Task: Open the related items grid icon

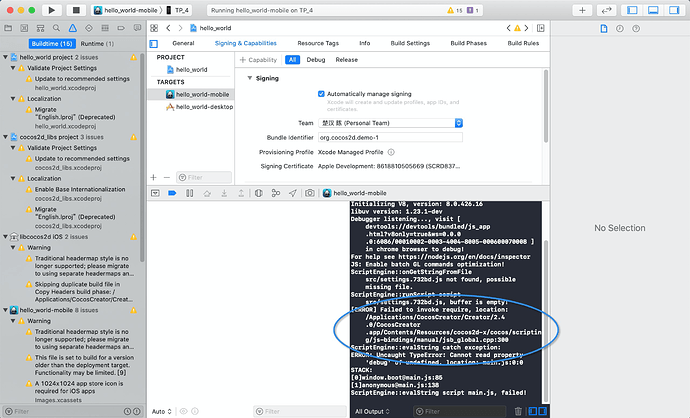Action: tap(154, 28)
